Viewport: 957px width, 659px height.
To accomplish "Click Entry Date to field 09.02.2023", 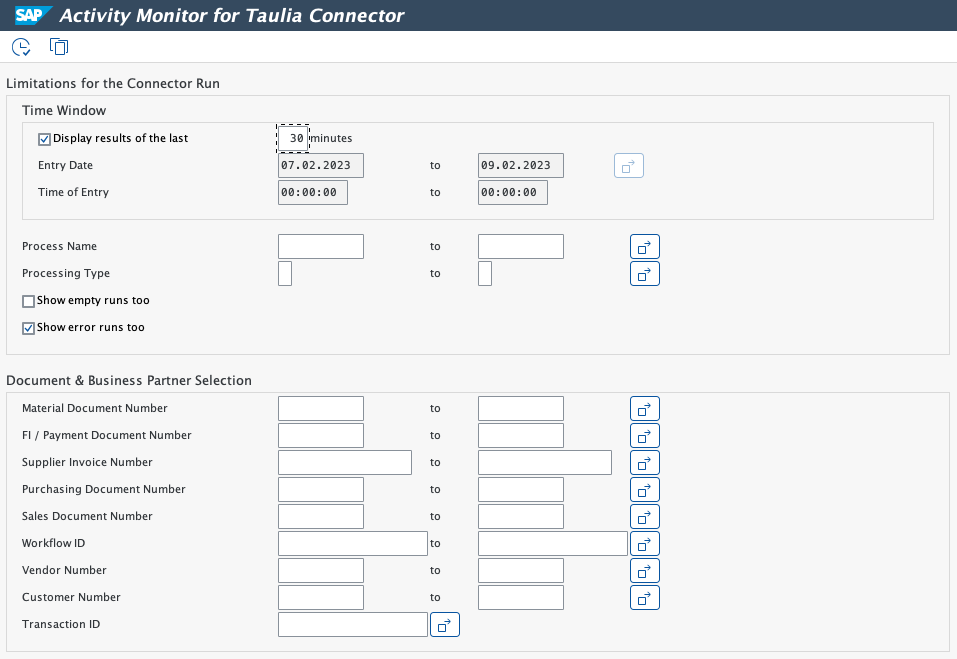I will coord(521,165).
